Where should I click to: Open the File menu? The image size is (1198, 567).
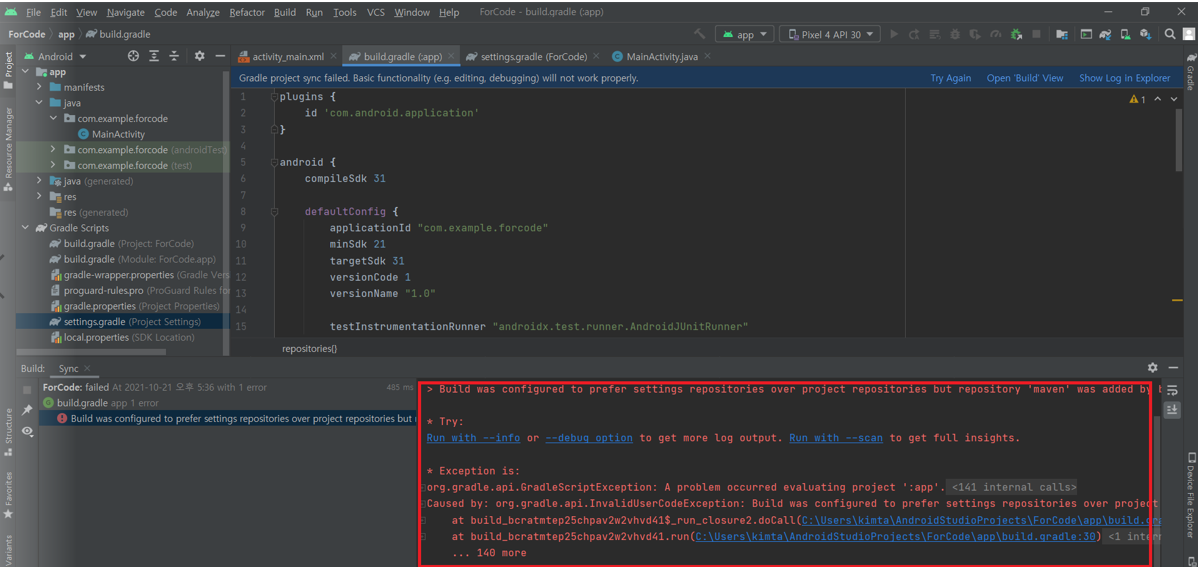click(34, 12)
